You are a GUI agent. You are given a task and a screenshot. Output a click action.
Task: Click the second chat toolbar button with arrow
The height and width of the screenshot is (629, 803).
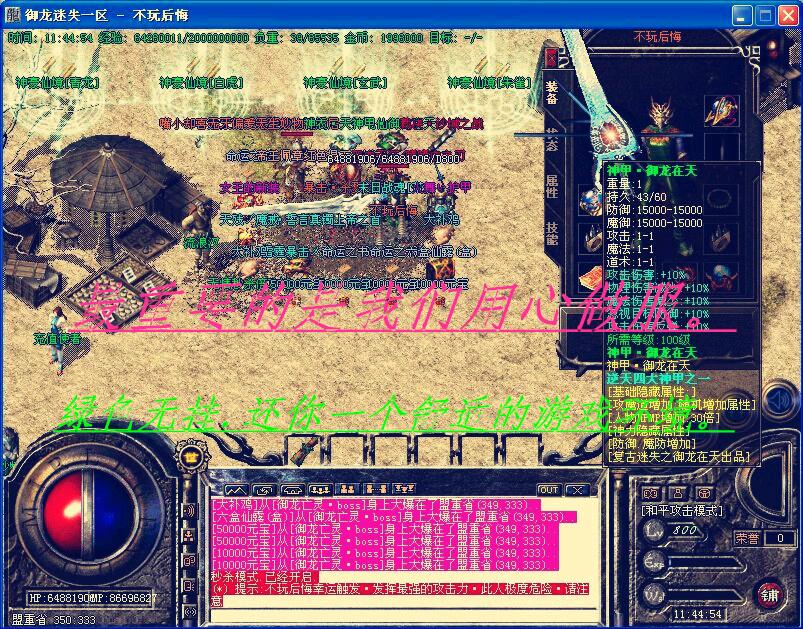click(x=264, y=490)
